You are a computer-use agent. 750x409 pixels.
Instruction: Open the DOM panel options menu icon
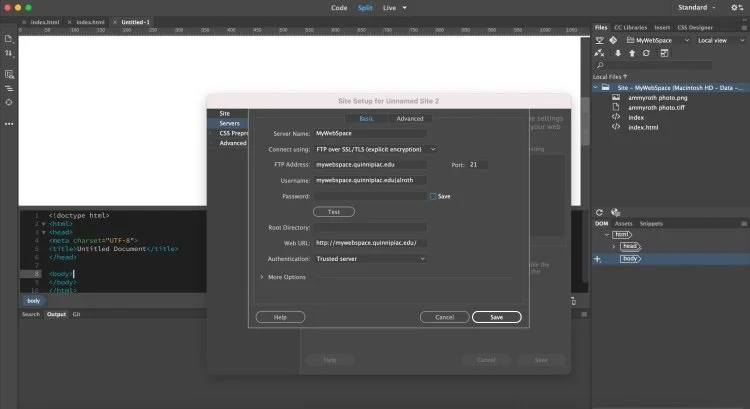[744, 224]
